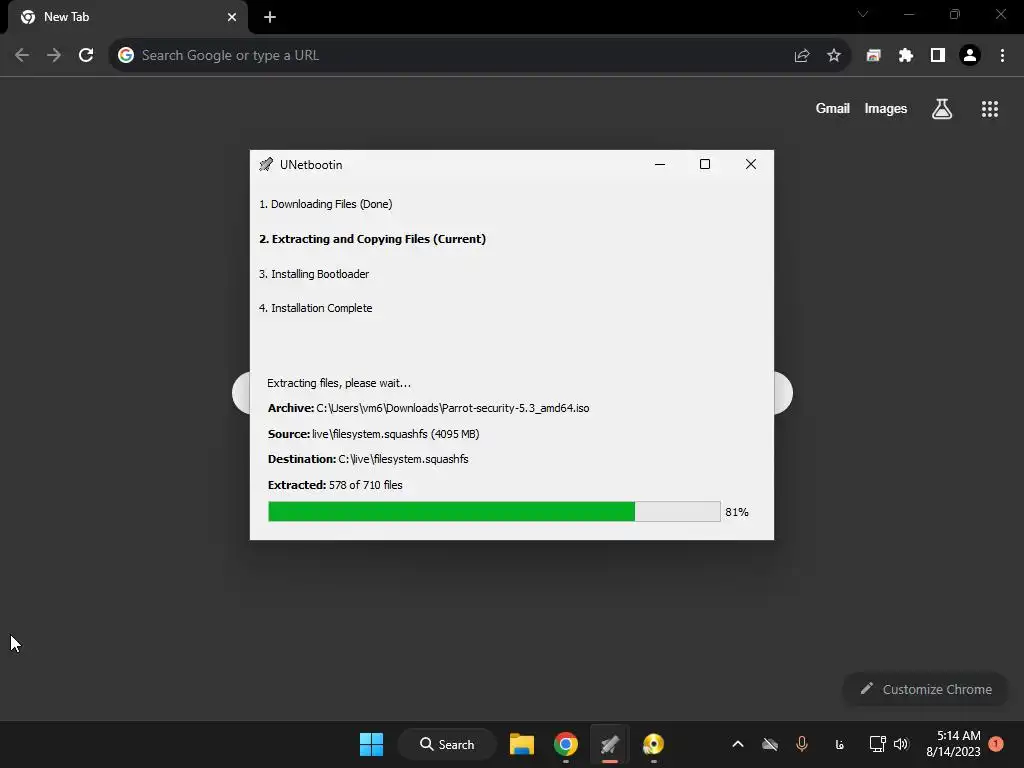Click UNetbootin icon in taskbar
Viewport: 1024px width, 768px height.
point(609,744)
